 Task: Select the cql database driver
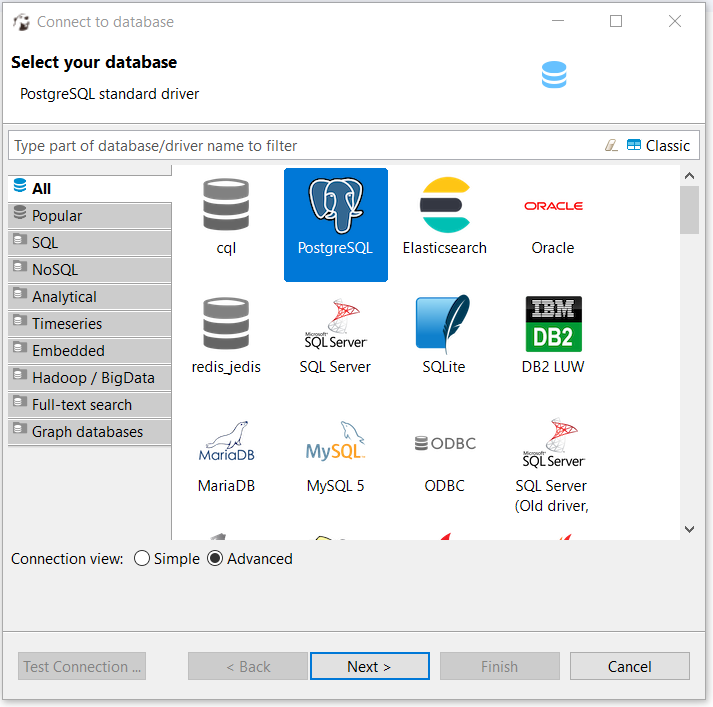click(226, 217)
